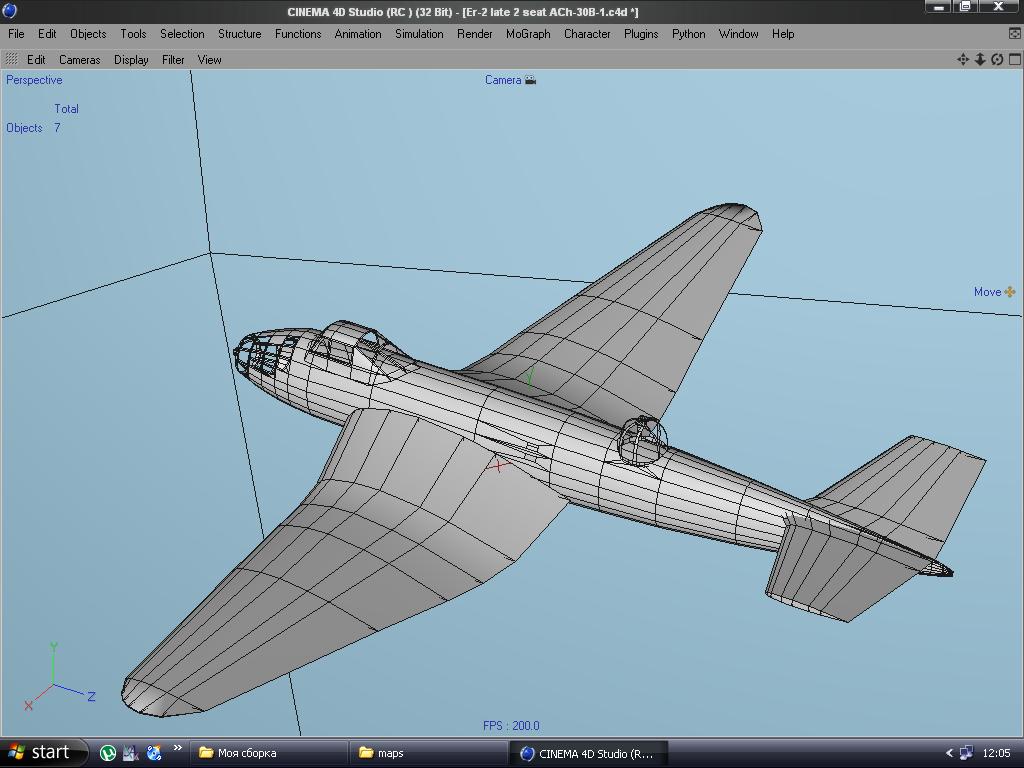Viewport: 1024px width, 768px height.
Task: Open the Simulation menu
Action: [x=419, y=33]
